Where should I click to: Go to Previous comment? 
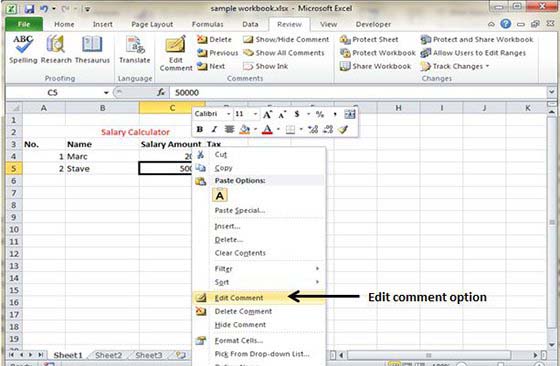click(x=218, y=53)
